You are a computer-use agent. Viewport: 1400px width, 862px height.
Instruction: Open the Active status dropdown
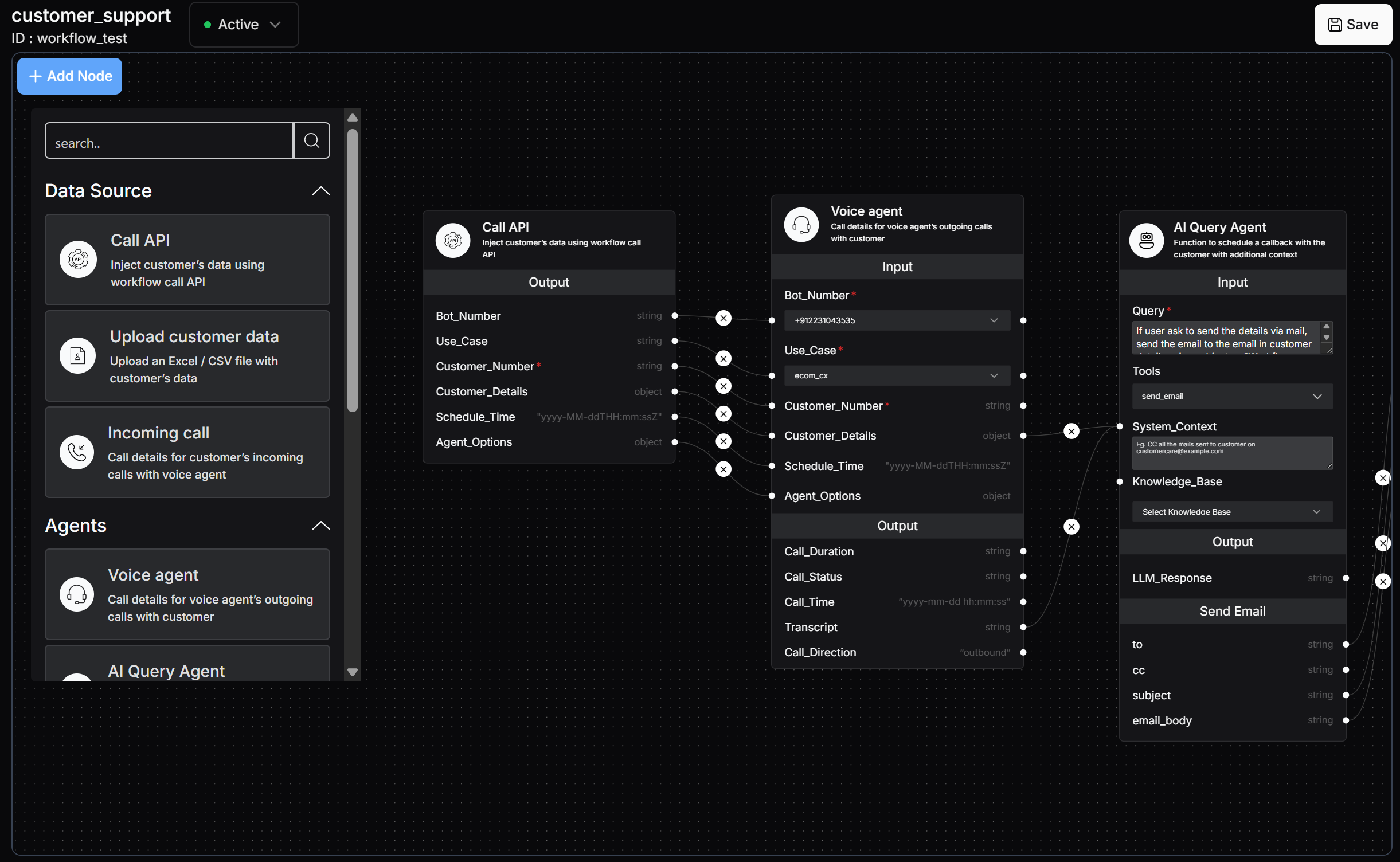(244, 25)
